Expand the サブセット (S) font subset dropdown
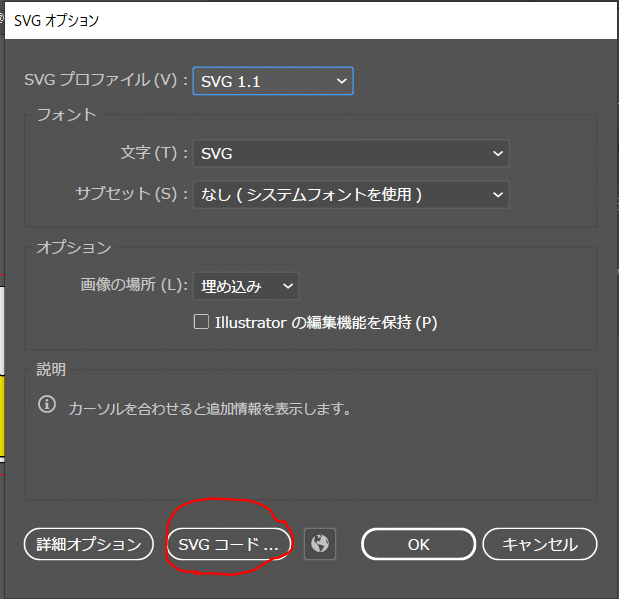Screen dimensions: 619x599 [x=351, y=195]
